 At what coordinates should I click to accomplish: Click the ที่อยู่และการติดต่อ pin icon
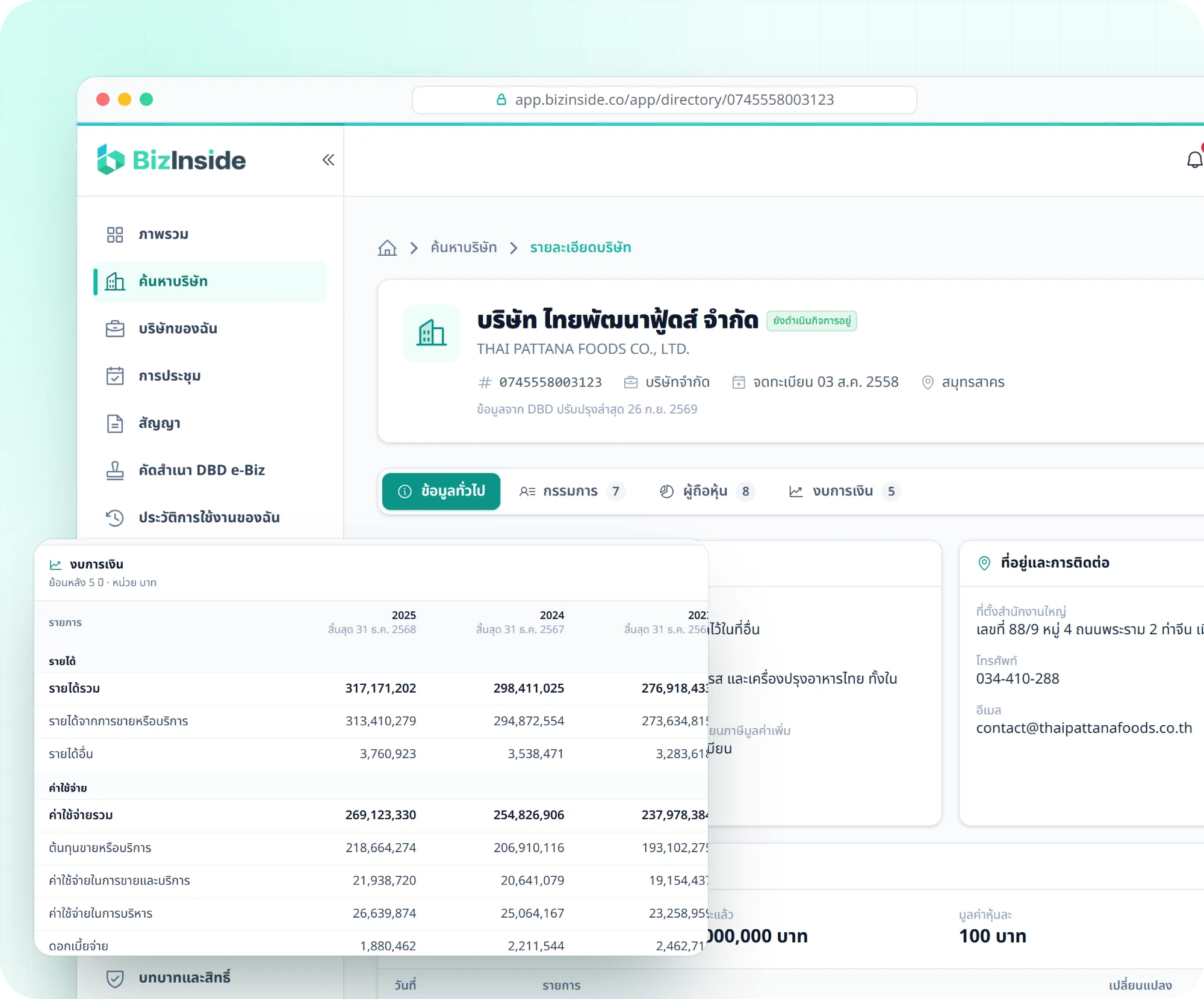(x=984, y=563)
